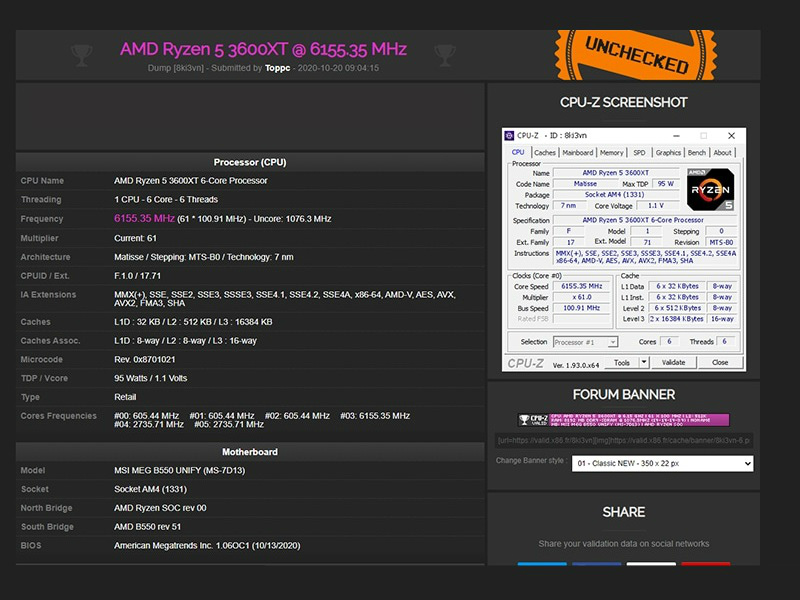The image size is (800, 600).
Task: Click the Code Name Matisse field
Action: [585, 184]
